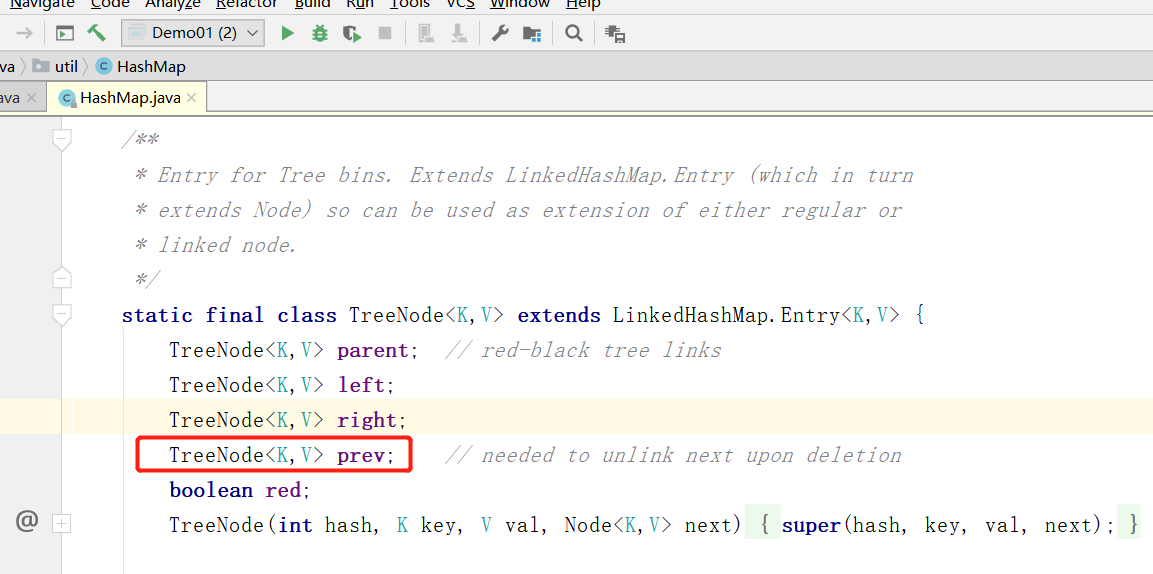The image size is (1153, 574).
Task: Open the Code menu
Action: coord(110,4)
